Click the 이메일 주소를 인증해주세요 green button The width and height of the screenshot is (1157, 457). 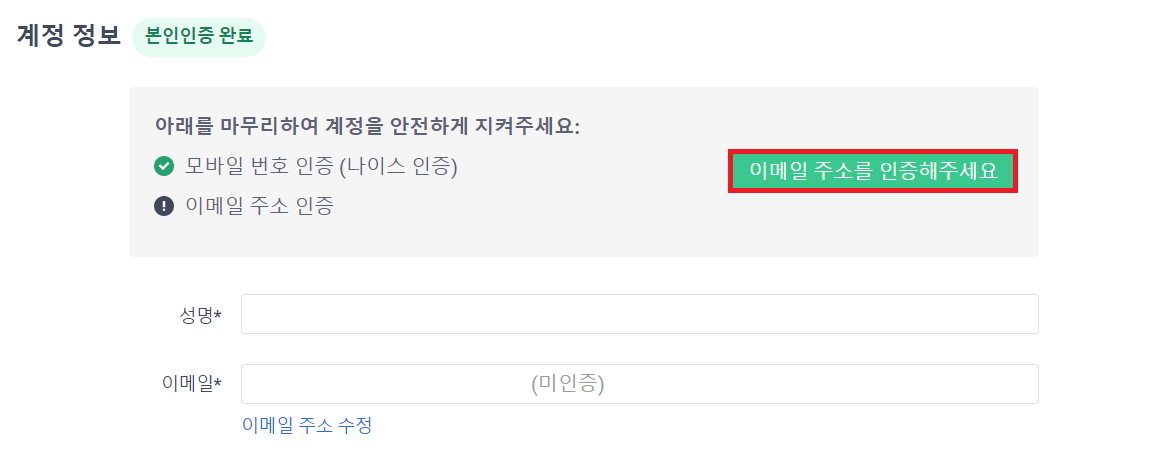coord(873,171)
